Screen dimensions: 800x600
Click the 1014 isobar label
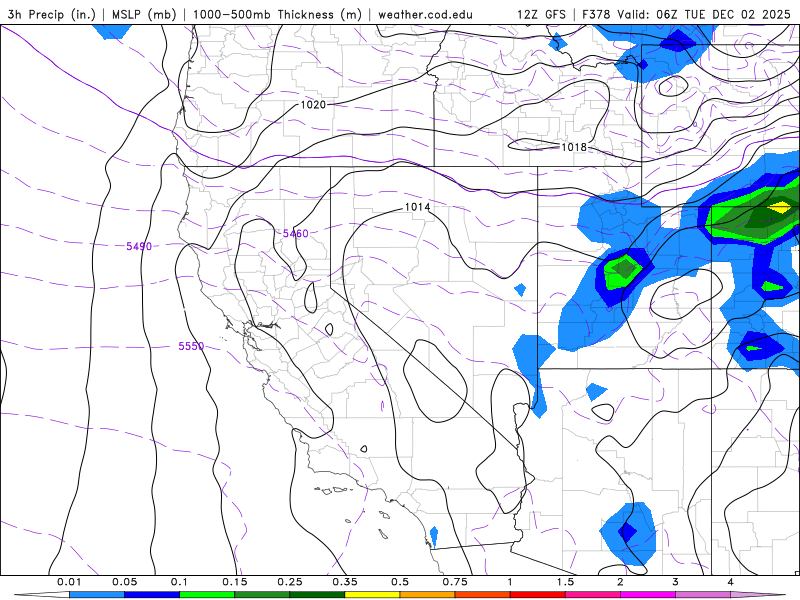417,207
